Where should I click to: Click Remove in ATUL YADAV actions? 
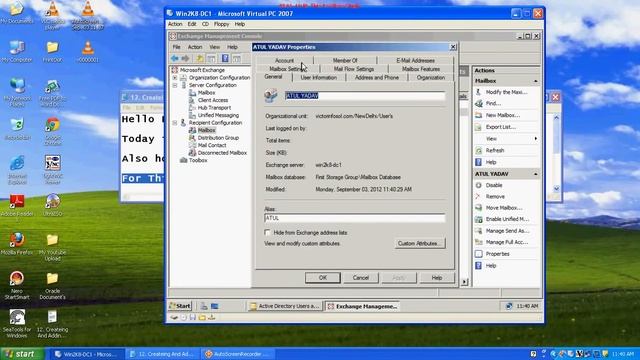495,196
